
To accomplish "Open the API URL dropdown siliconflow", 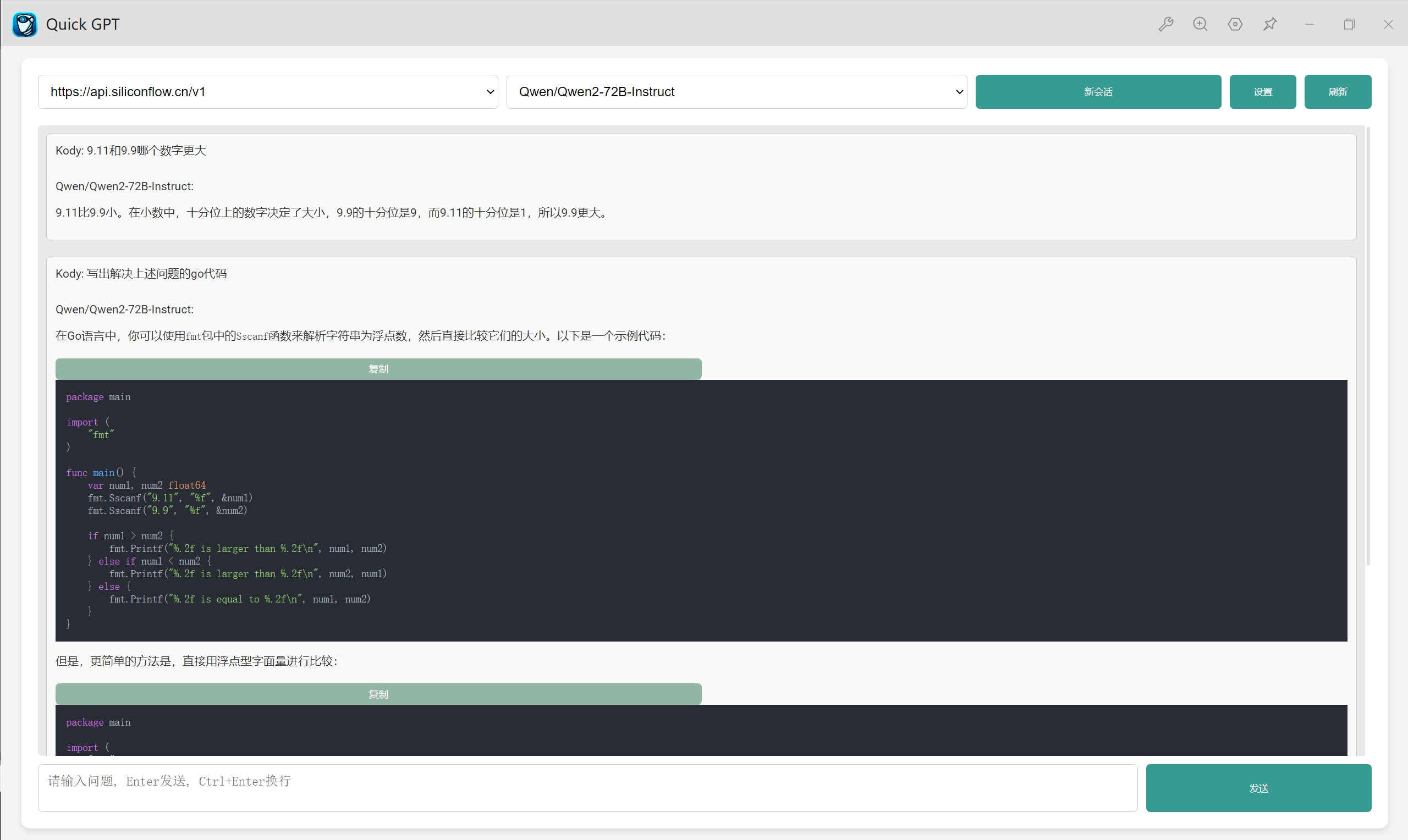I will pyautogui.click(x=268, y=92).
